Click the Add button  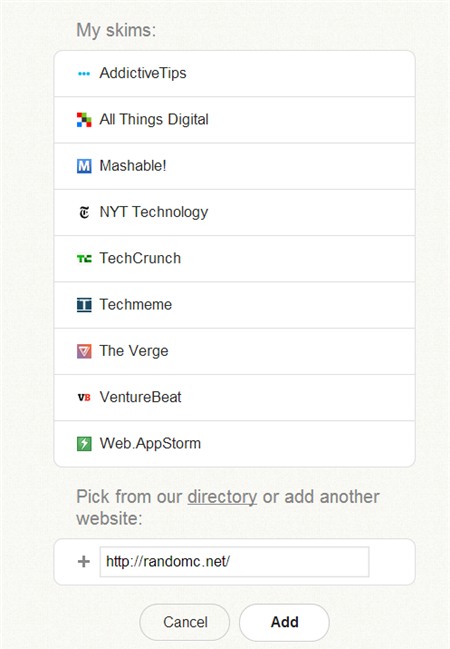click(x=284, y=622)
